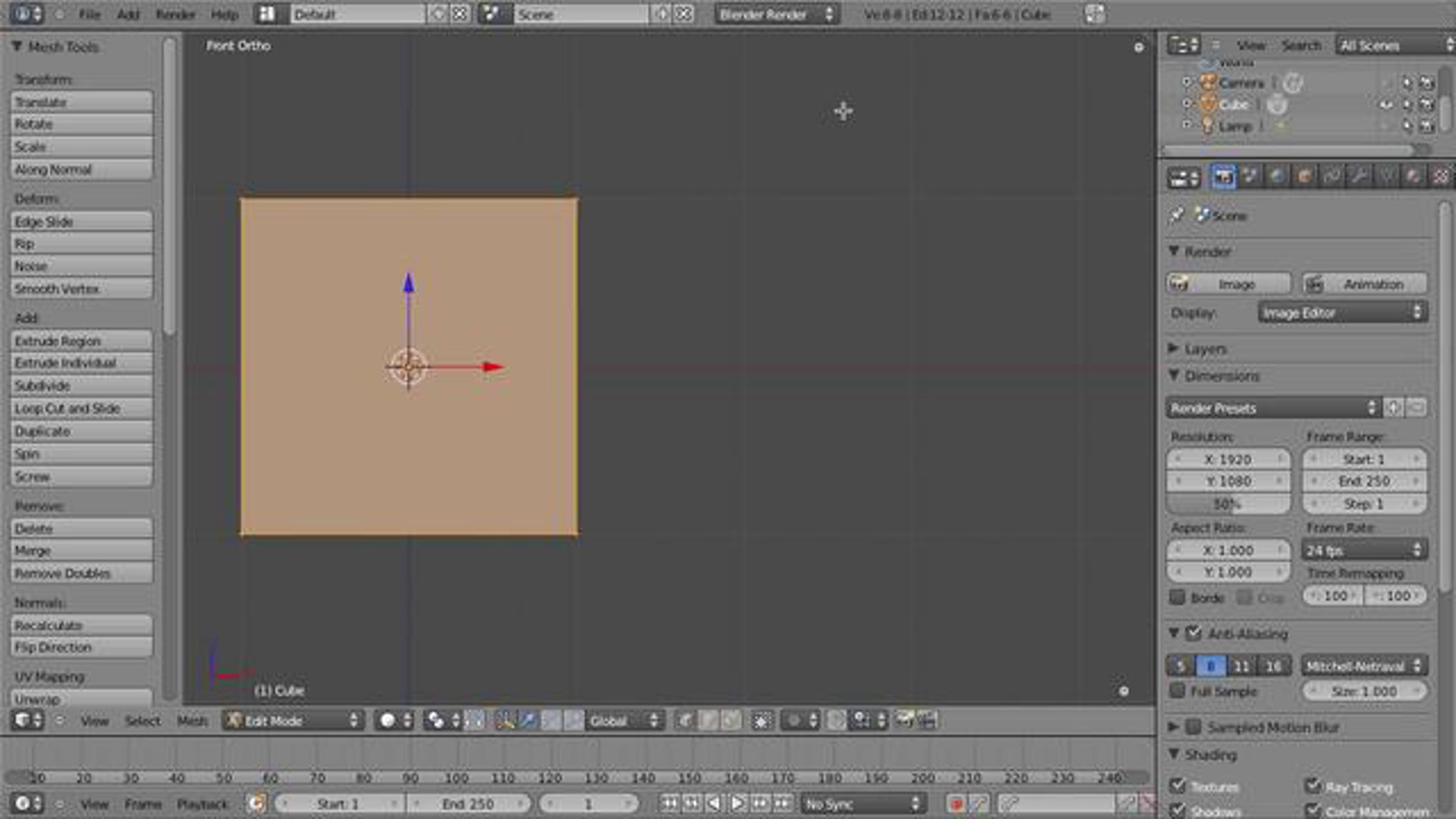Click the Render Animation button

[x=1364, y=284]
